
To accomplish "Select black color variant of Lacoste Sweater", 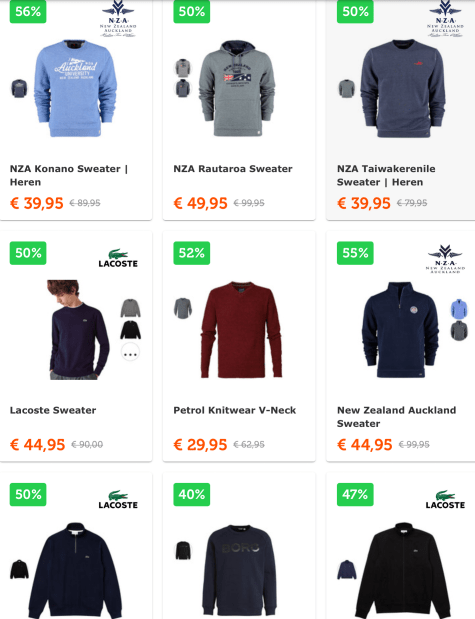I will coord(131,330).
